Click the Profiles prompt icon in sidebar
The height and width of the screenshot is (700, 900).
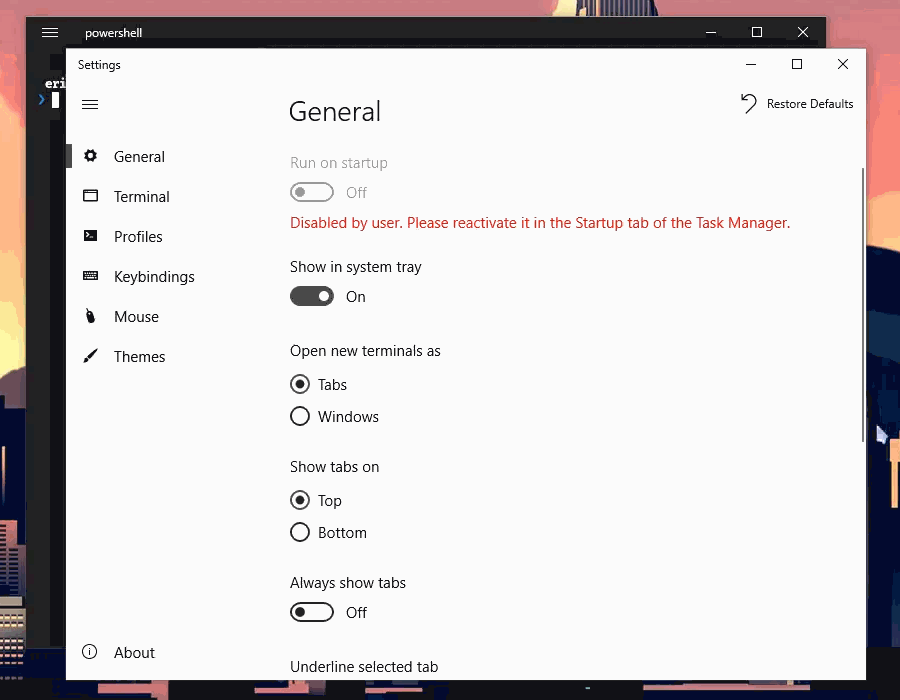(x=90, y=236)
